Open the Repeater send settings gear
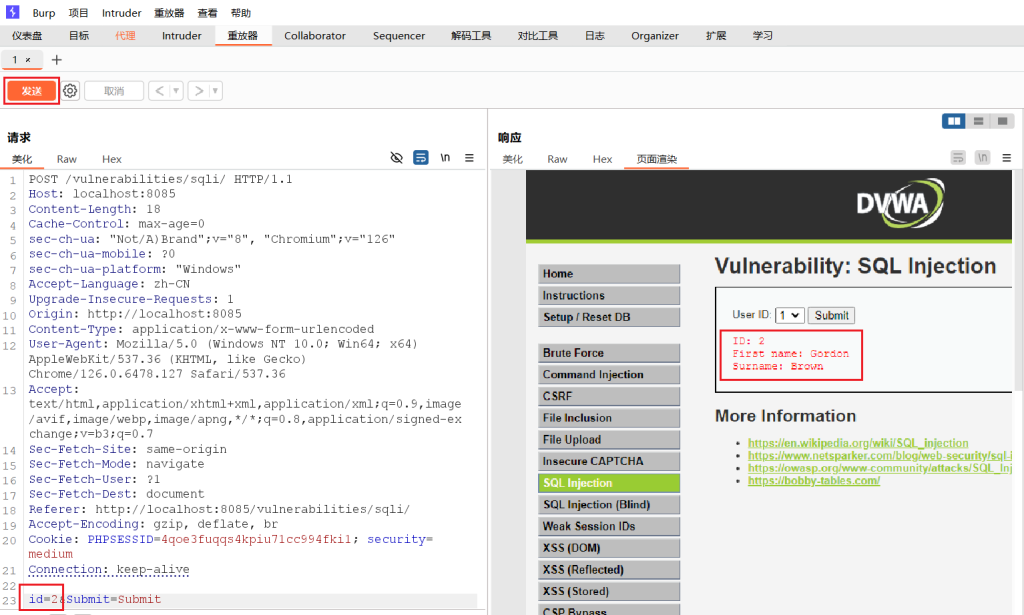Screen dimensions: 1024x615 pyautogui.click(x=70, y=91)
